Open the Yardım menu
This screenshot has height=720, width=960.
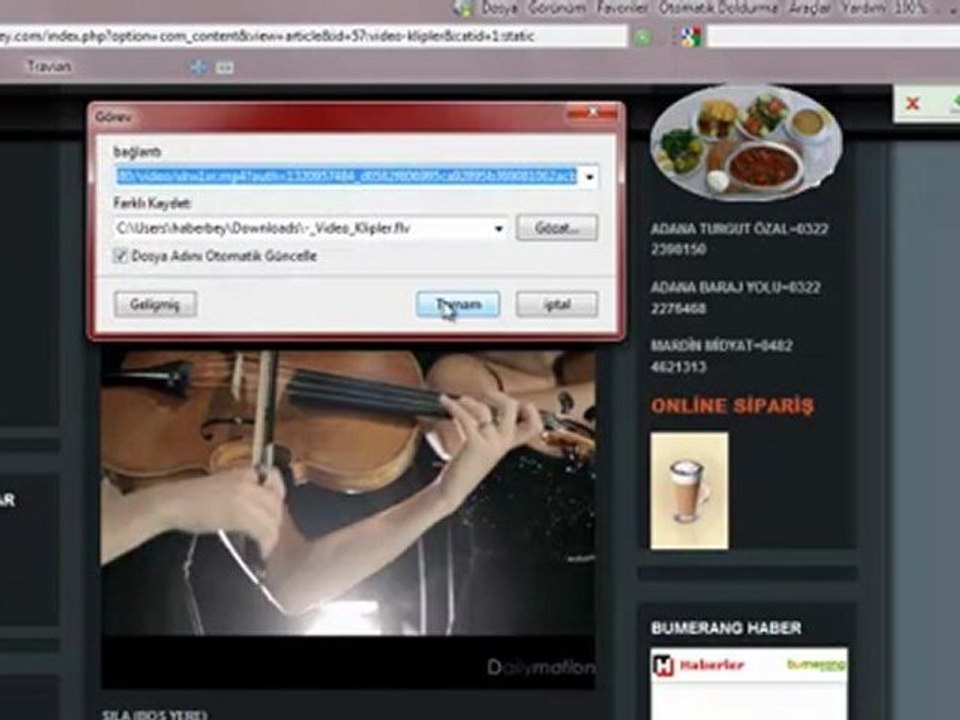[862, 8]
